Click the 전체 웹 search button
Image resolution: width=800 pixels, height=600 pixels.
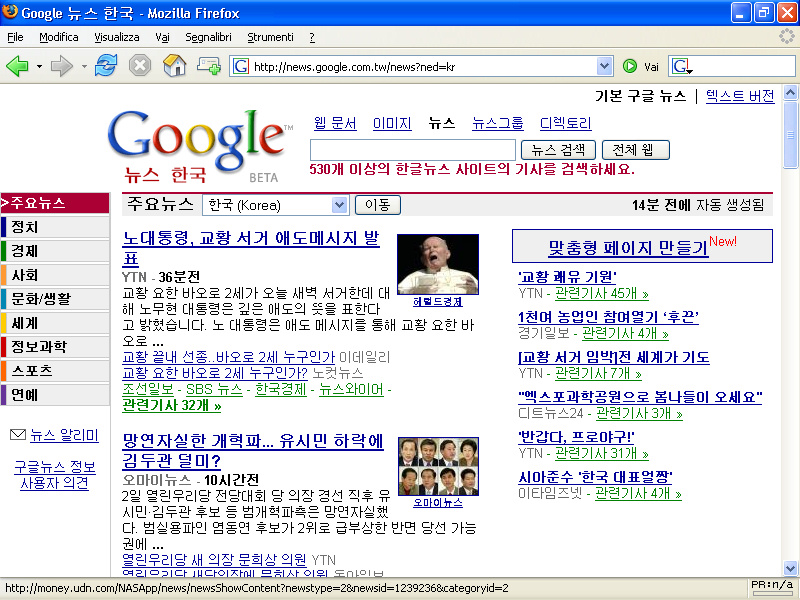[x=636, y=150]
